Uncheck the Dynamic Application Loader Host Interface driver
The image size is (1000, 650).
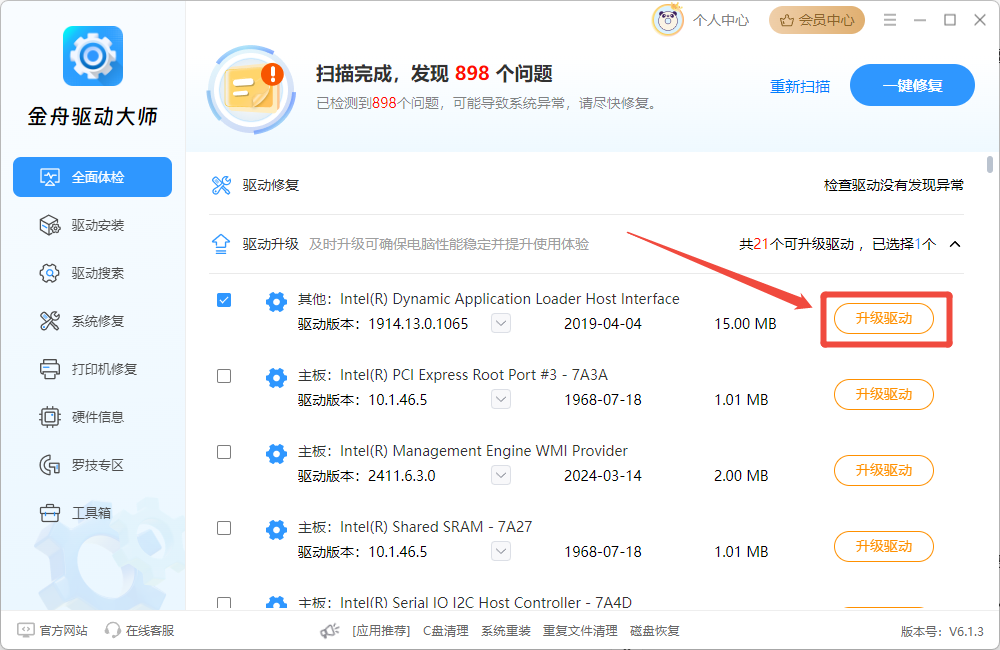click(224, 300)
